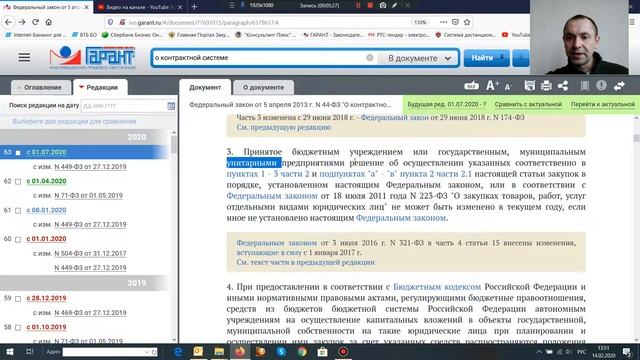Screen dimensions: 640x360
Task: Click the revision date search field
Action: [124, 106]
